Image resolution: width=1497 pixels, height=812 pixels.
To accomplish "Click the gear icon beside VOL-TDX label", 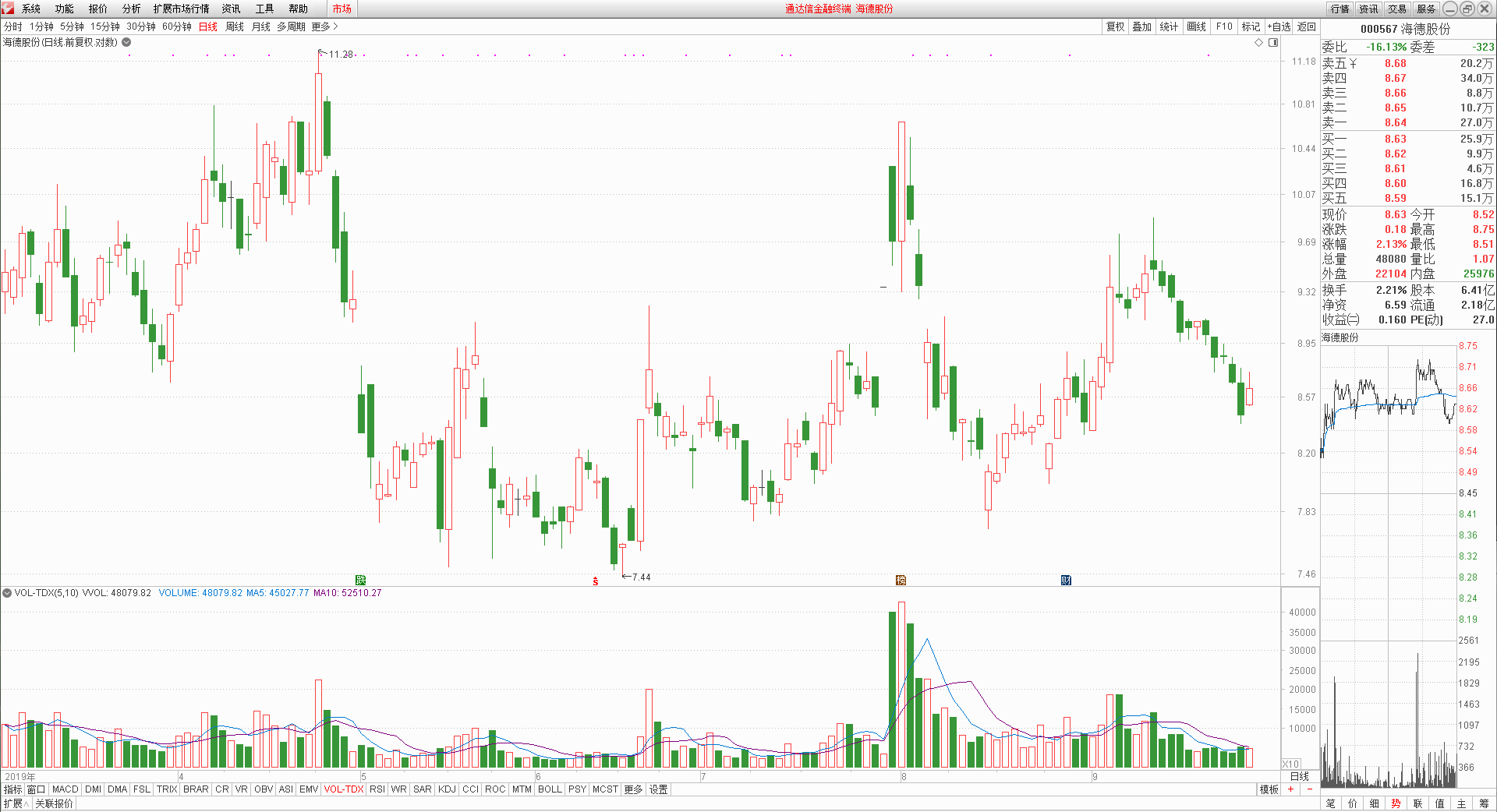I will point(7,593).
